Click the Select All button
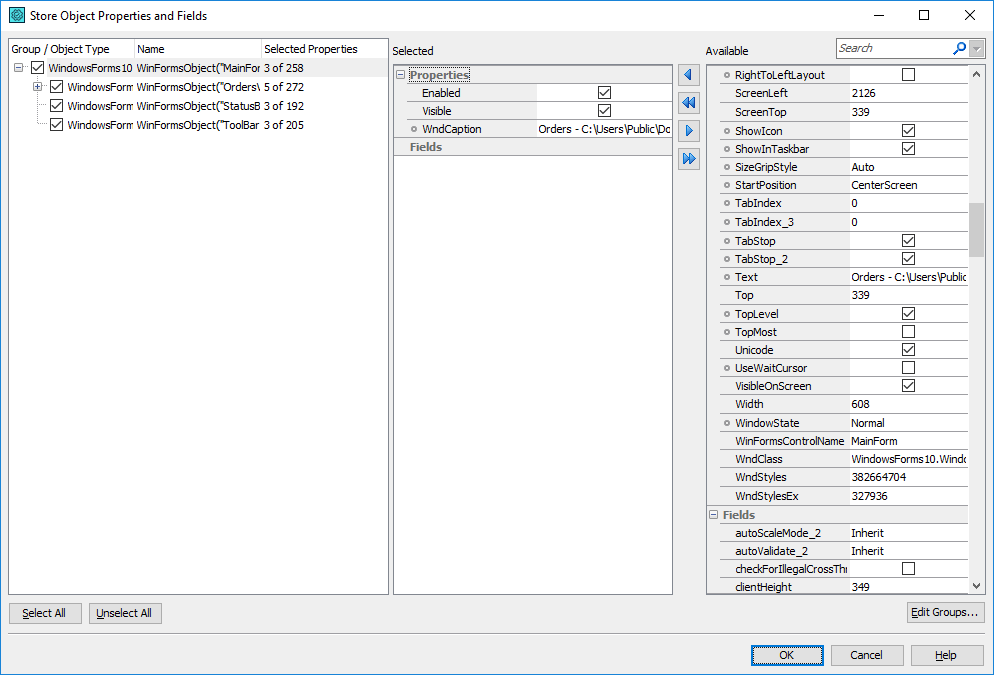This screenshot has height=675, width=994. pyautogui.click(x=45, y=613)
